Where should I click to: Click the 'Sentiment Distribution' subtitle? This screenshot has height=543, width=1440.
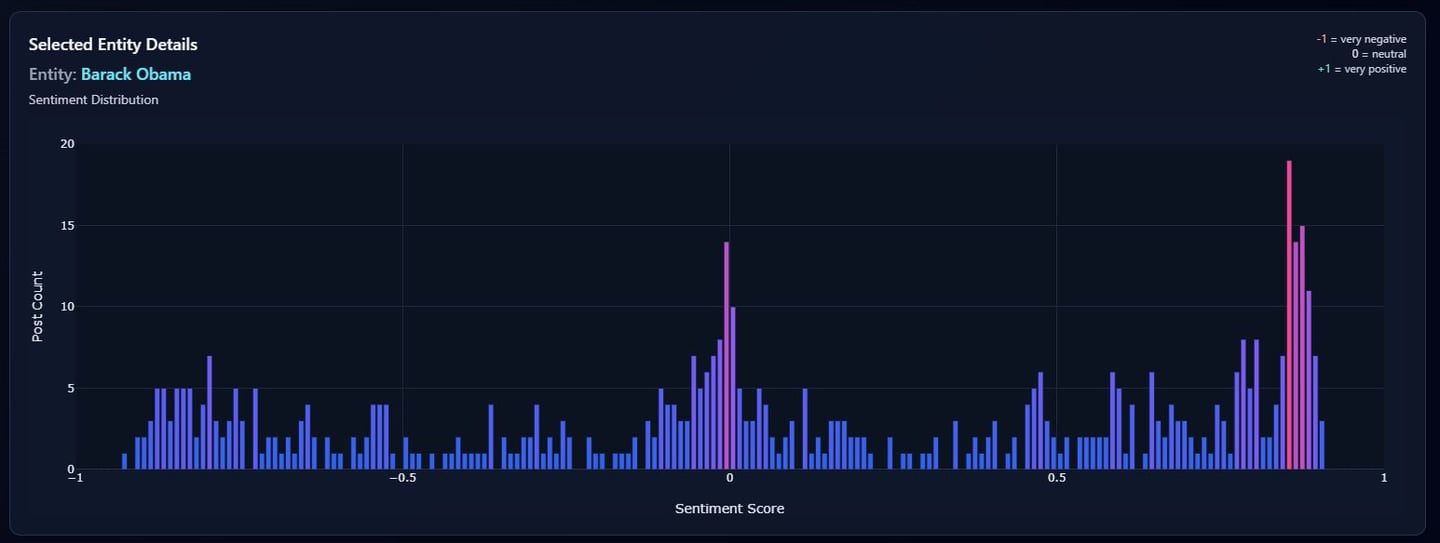click(93, 100)
